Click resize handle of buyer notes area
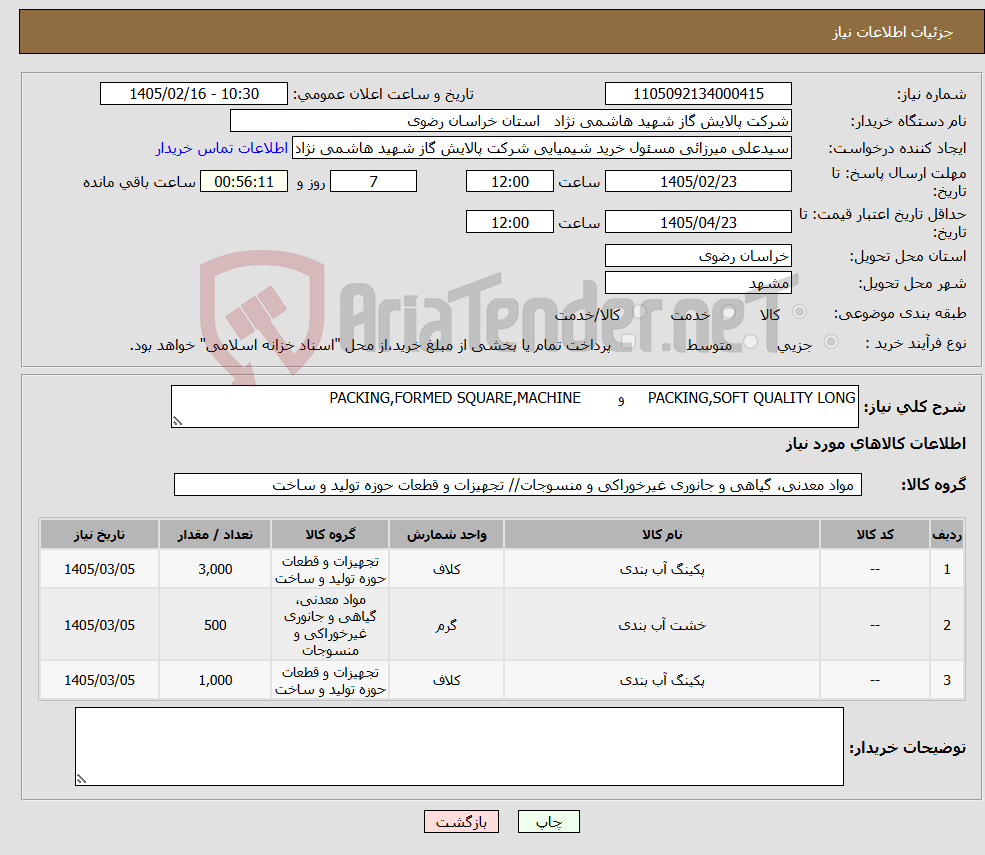The image size is (985, 855). tap(81, 780)
